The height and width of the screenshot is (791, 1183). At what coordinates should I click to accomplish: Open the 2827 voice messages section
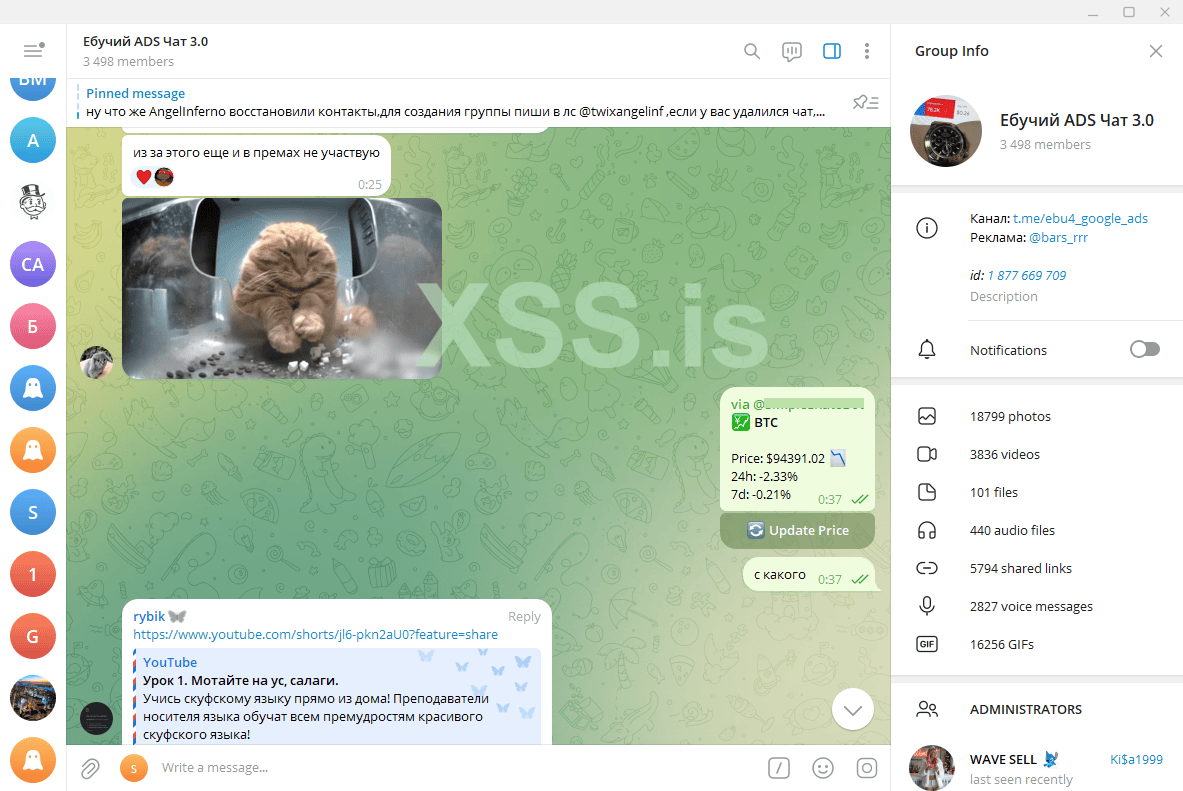coord(1037,606)
